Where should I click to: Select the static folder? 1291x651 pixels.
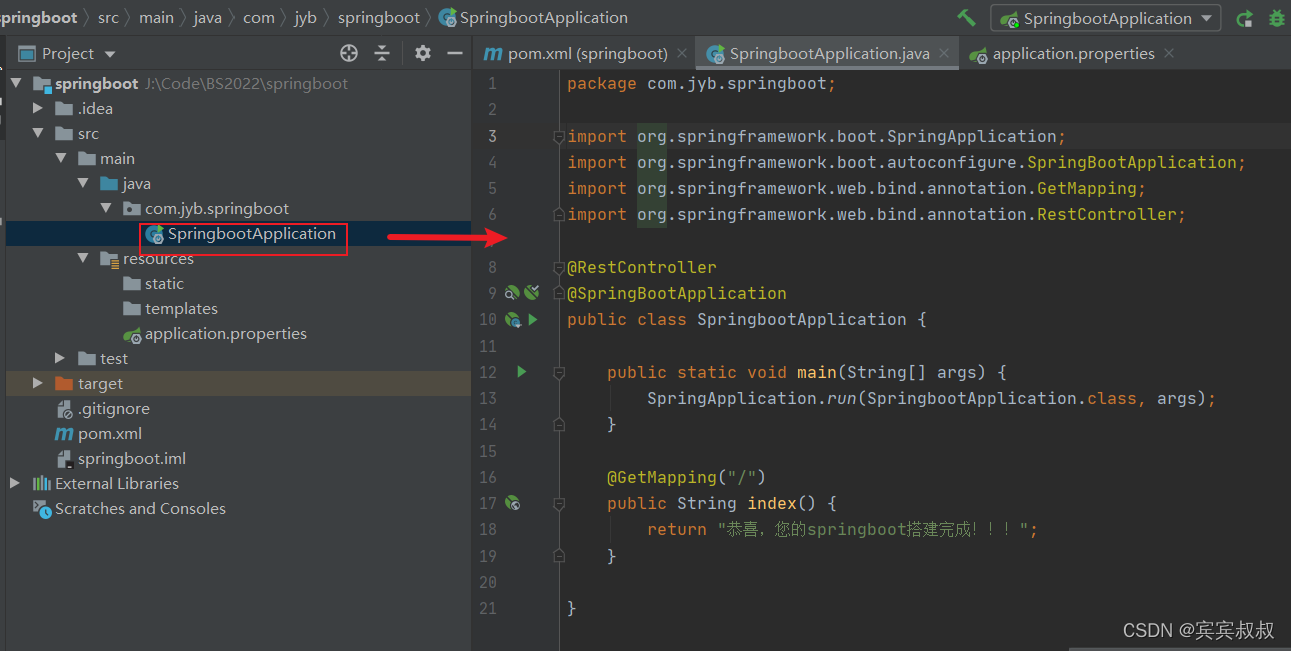[x=164, y=284]
